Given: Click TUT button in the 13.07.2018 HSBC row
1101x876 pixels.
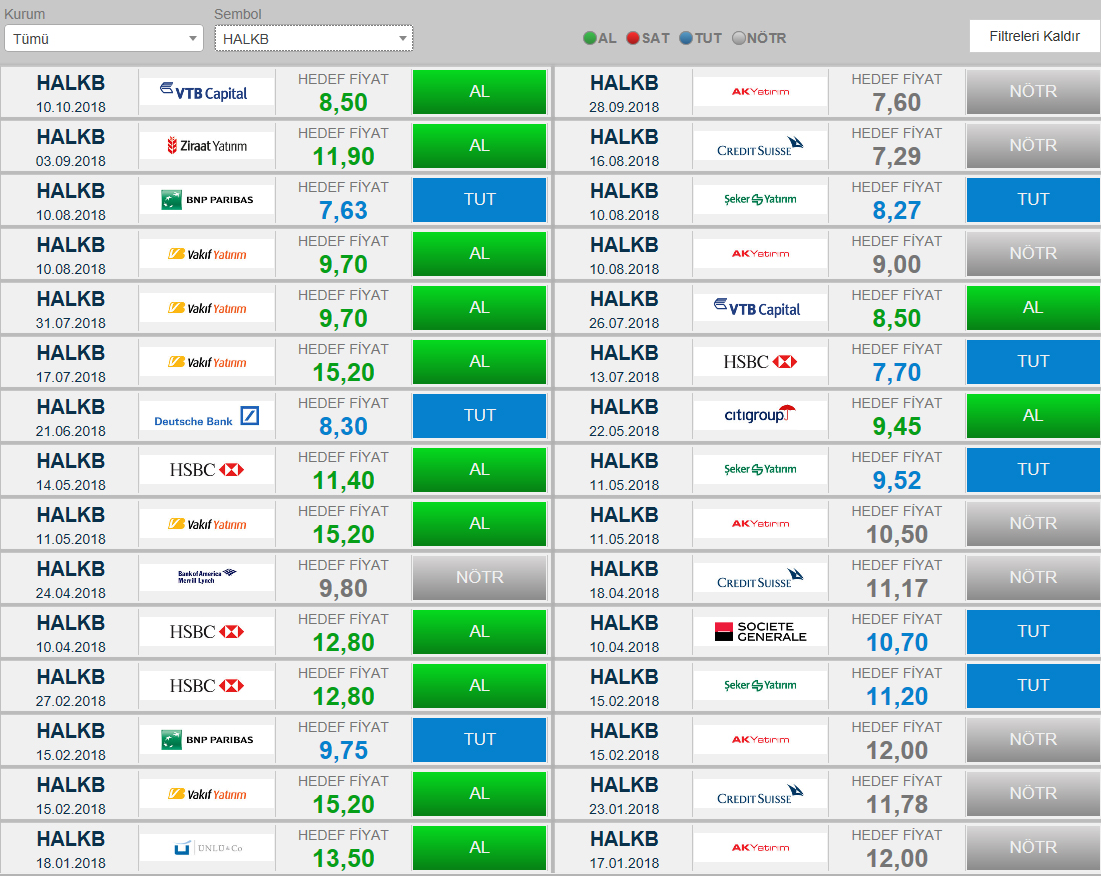Looking at the screenshot, I should [1033, 361].
